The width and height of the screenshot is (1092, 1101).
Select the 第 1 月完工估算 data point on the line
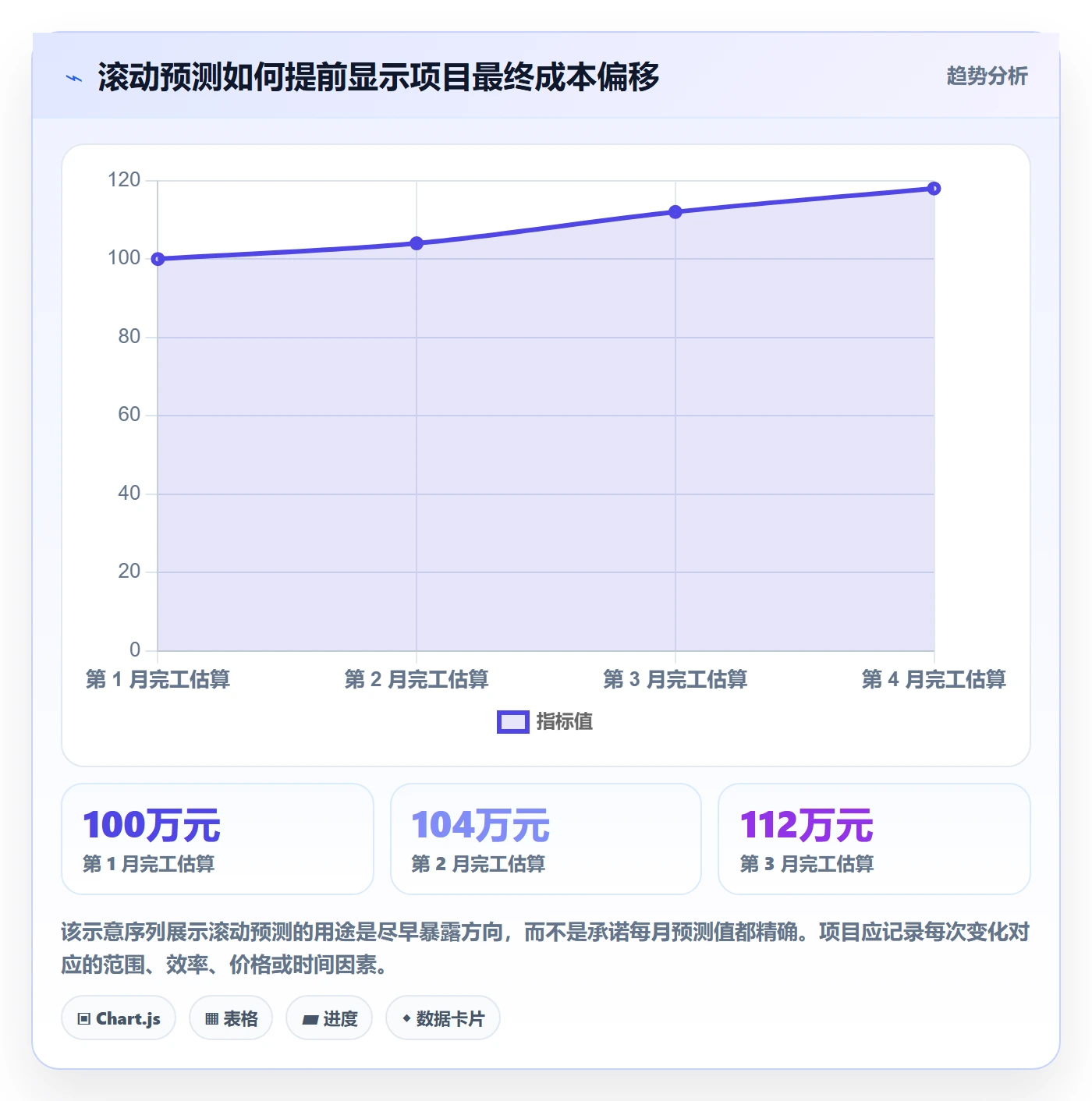coord(158,259)
